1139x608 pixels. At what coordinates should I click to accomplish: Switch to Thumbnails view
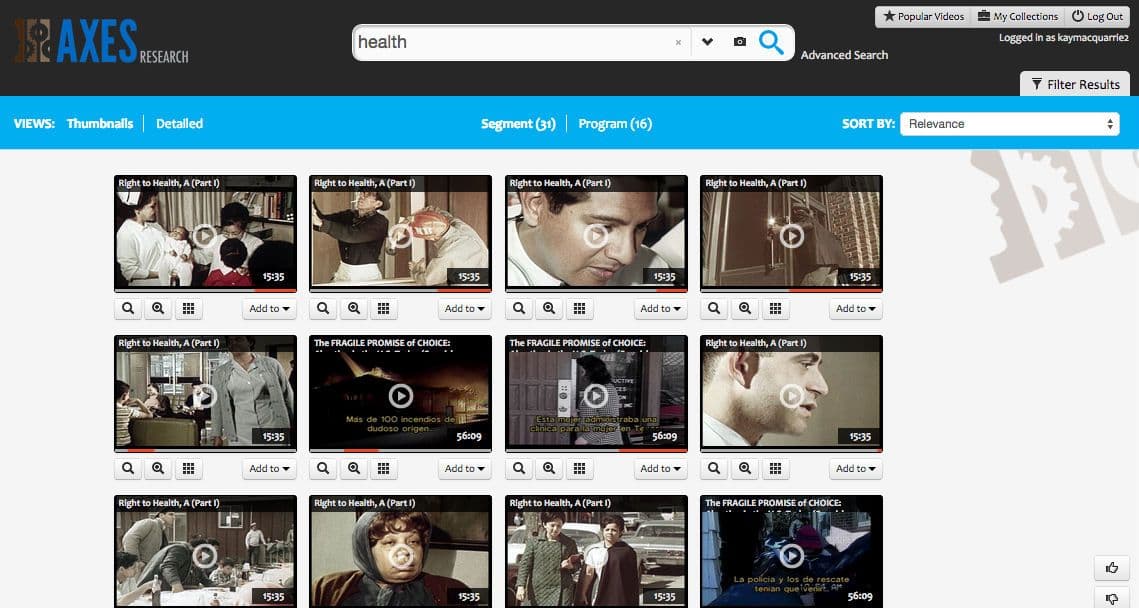pos(100,123)
